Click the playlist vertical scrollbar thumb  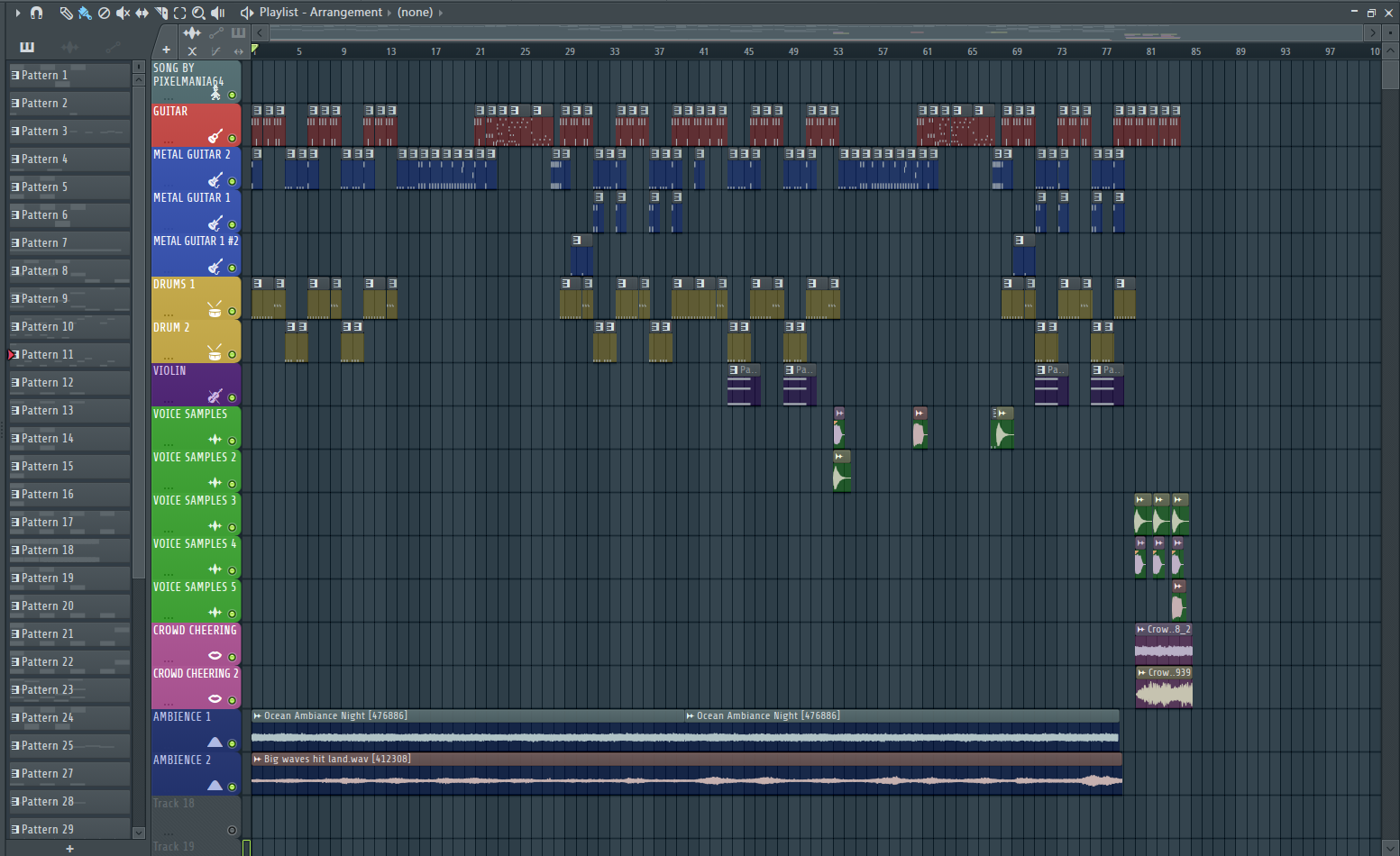(1389, 75)
